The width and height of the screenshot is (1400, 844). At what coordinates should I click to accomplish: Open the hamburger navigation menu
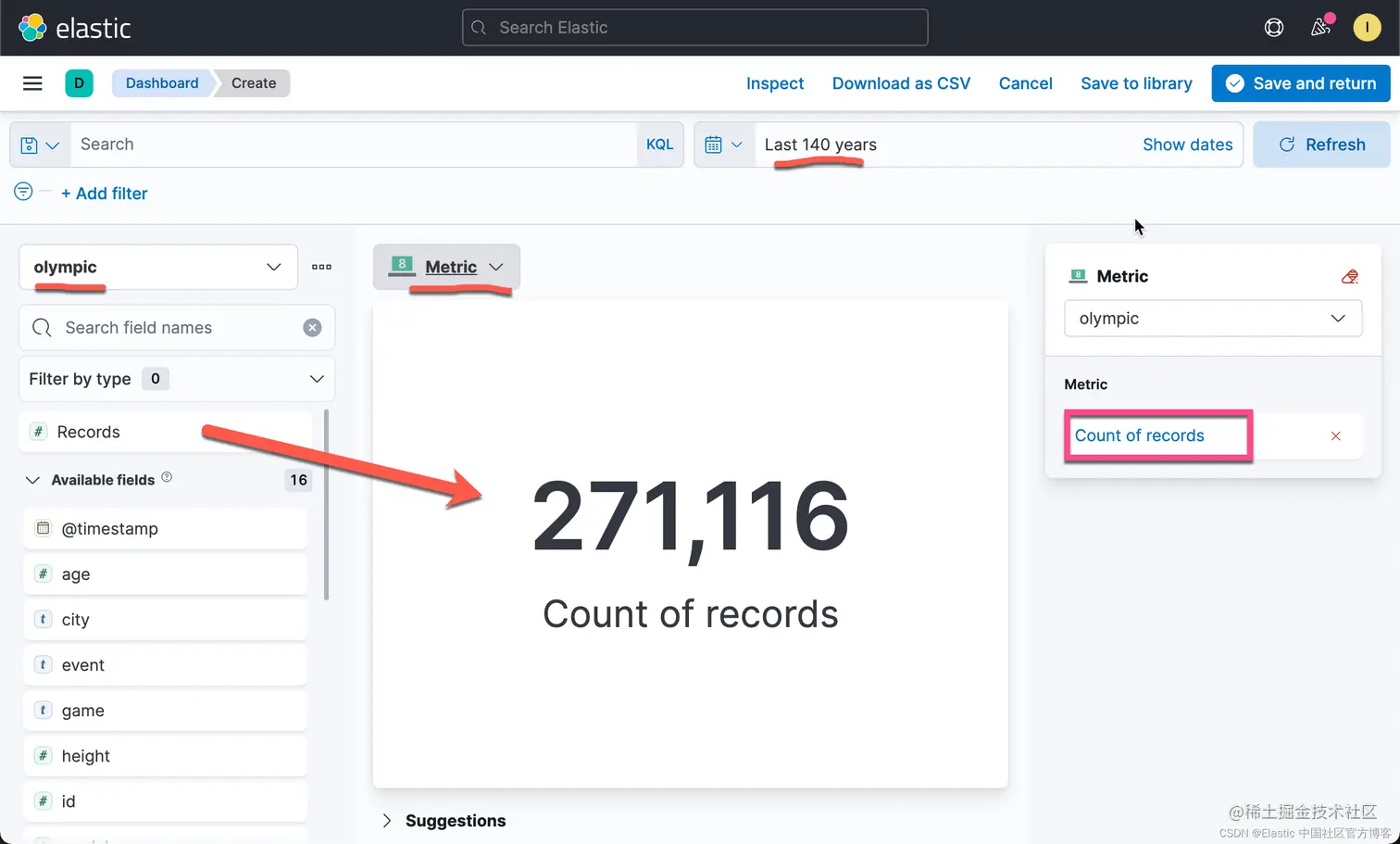tap(32, 83)
